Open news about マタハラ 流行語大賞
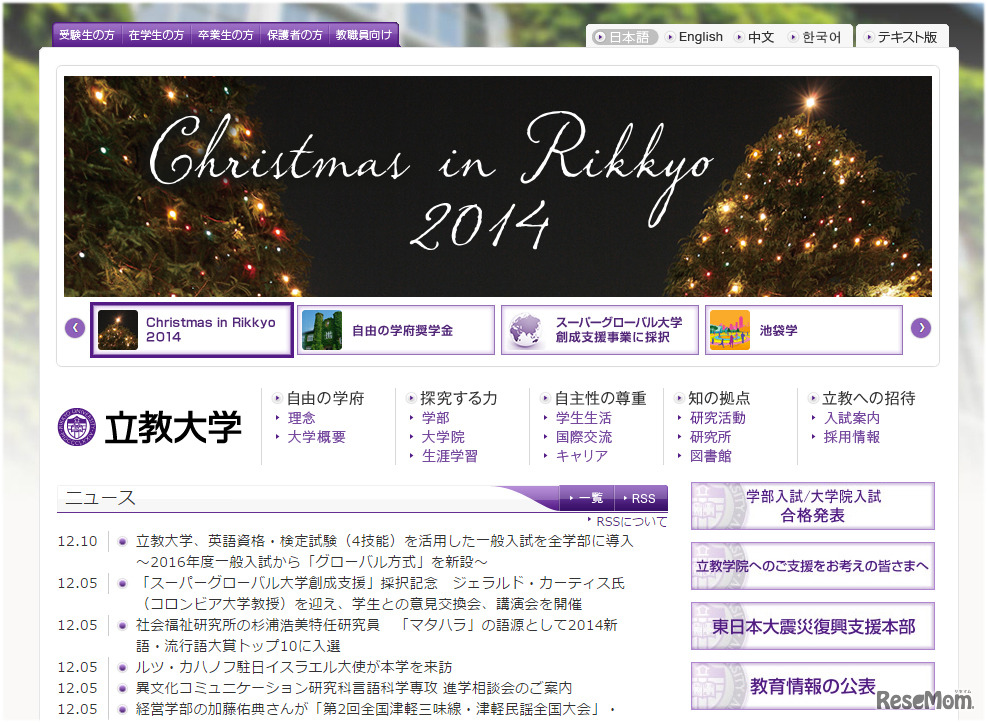The width and height of the screenshot is (987, 723). 376,636
